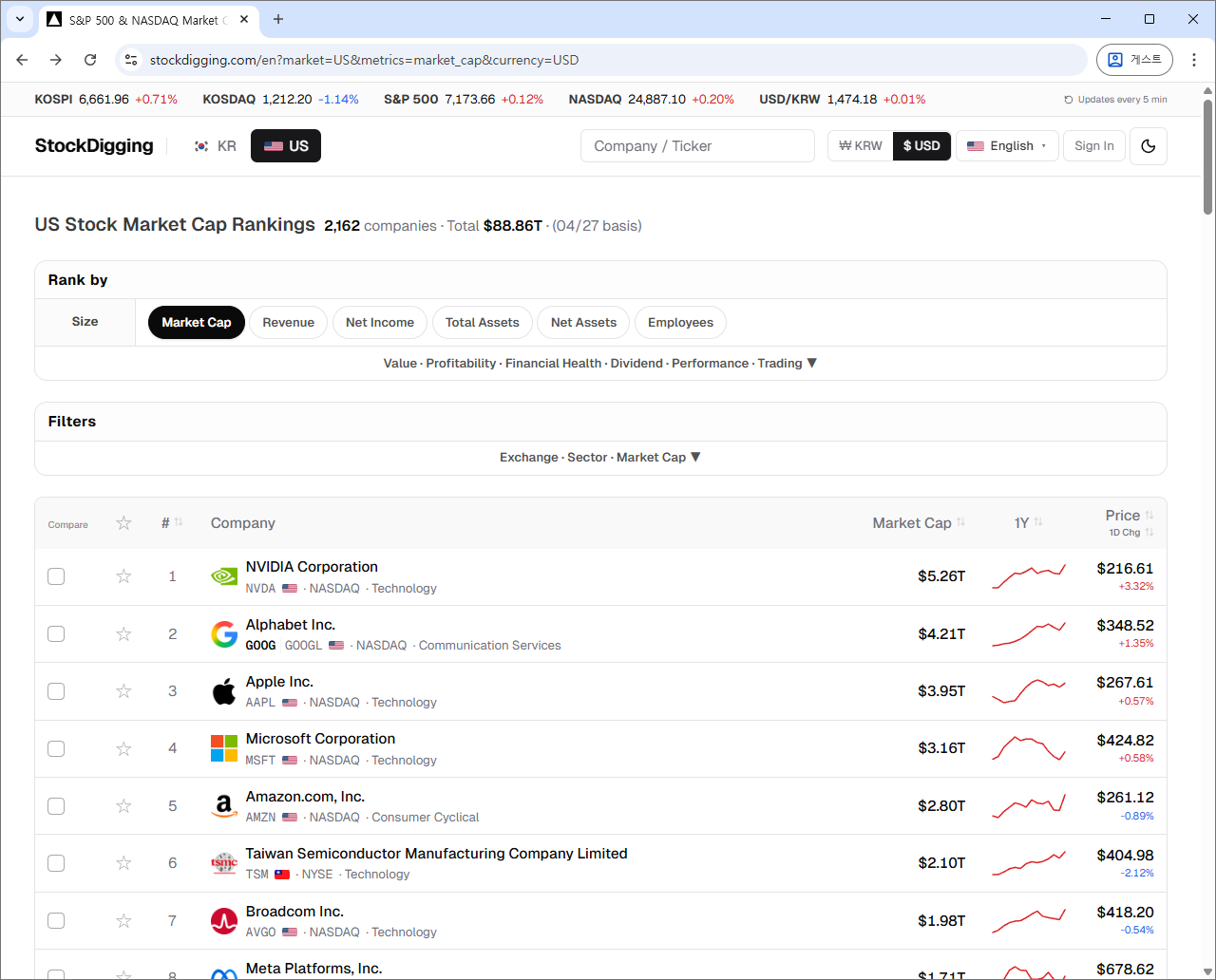
Task: Click Apple's $3.95T market cap value
Action: [x=941, y=691]
